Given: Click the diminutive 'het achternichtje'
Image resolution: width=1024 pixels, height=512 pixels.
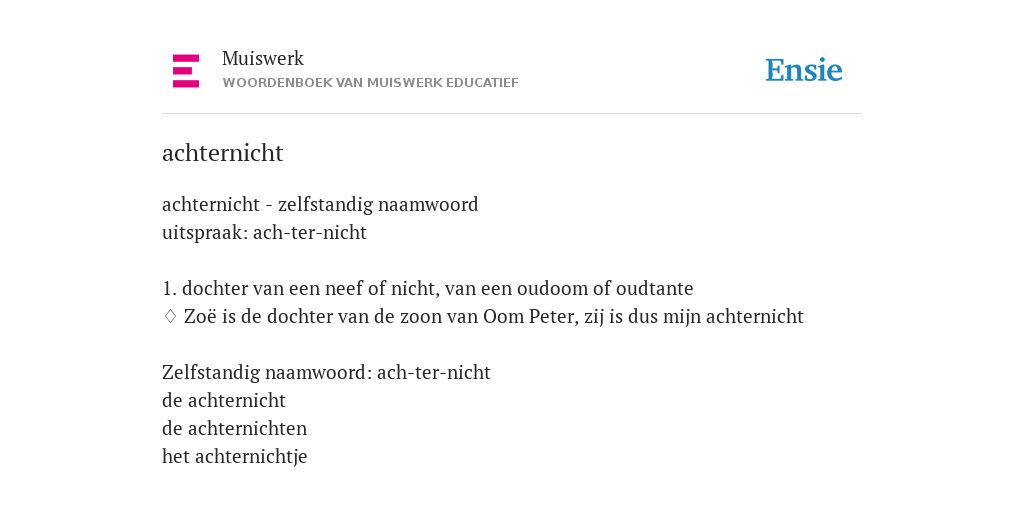Looking at the screenshot, I should pyautogui.click(x=234, y=456).
